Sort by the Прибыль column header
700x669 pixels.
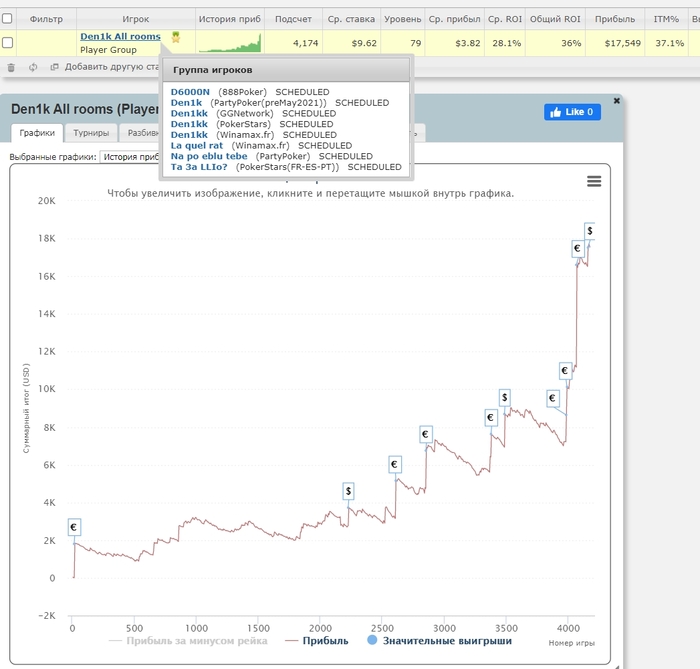[615, 19]
